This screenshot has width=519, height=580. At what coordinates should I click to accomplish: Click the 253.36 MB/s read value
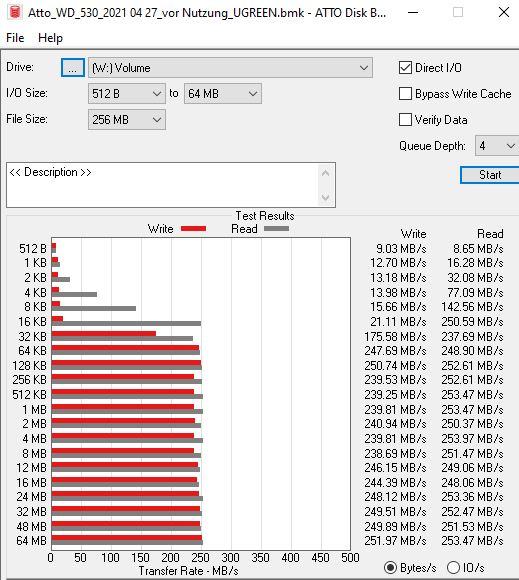(x=472, y=497)
